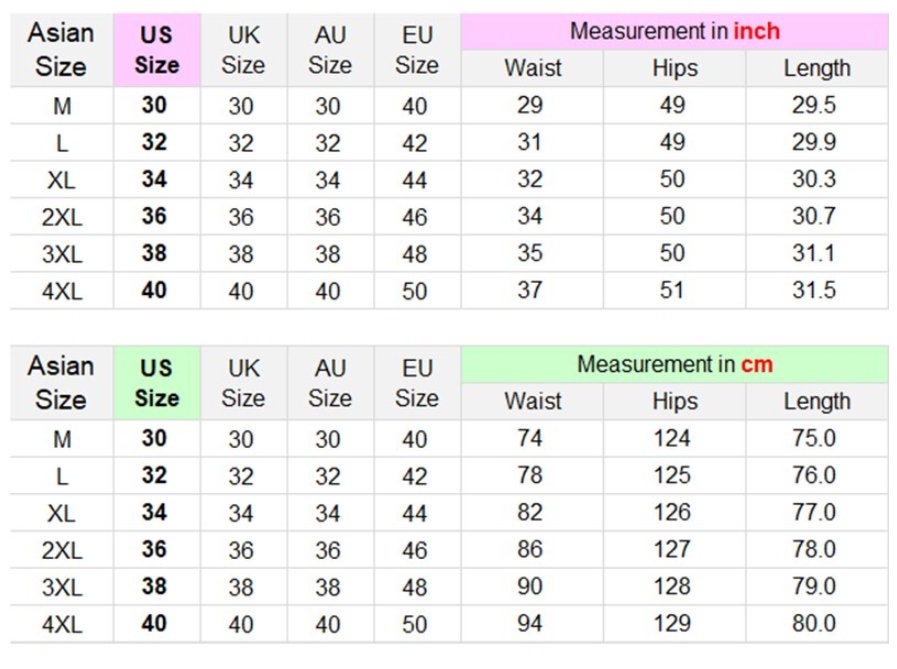Click the 86 waist cell
Viewport: 897px width, 669px height.
(530, 550)
